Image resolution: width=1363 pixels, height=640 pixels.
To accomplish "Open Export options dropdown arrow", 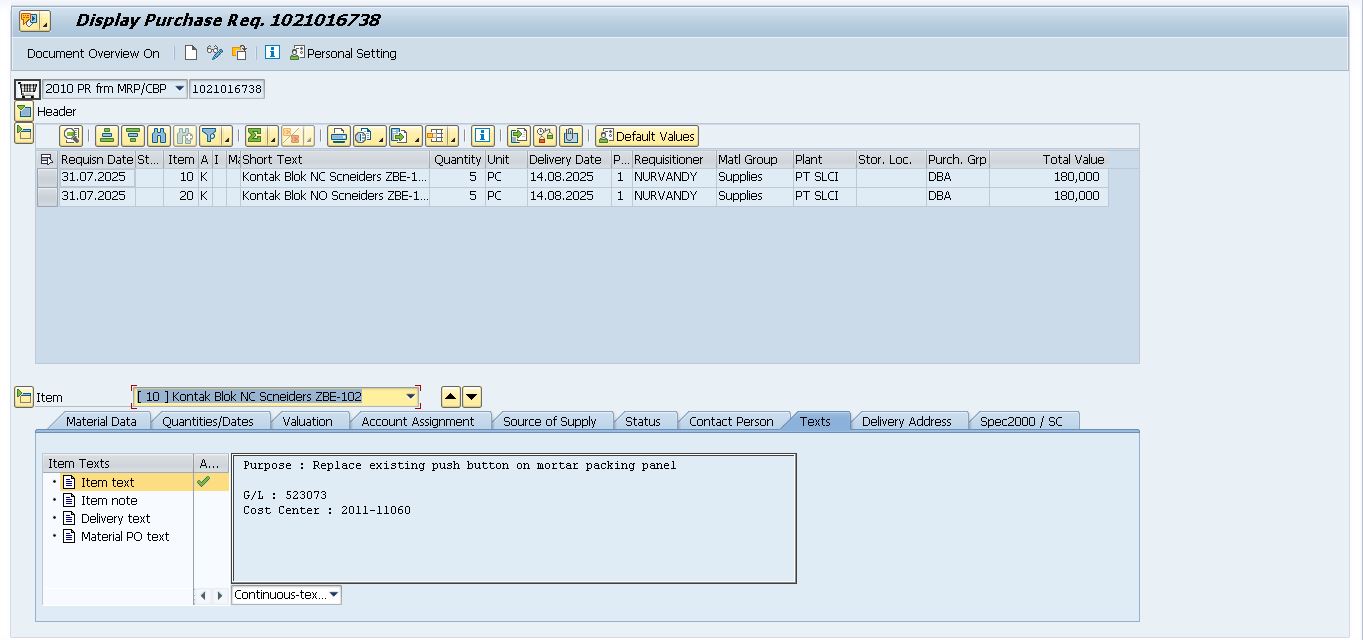I will (x=417, y=136).
